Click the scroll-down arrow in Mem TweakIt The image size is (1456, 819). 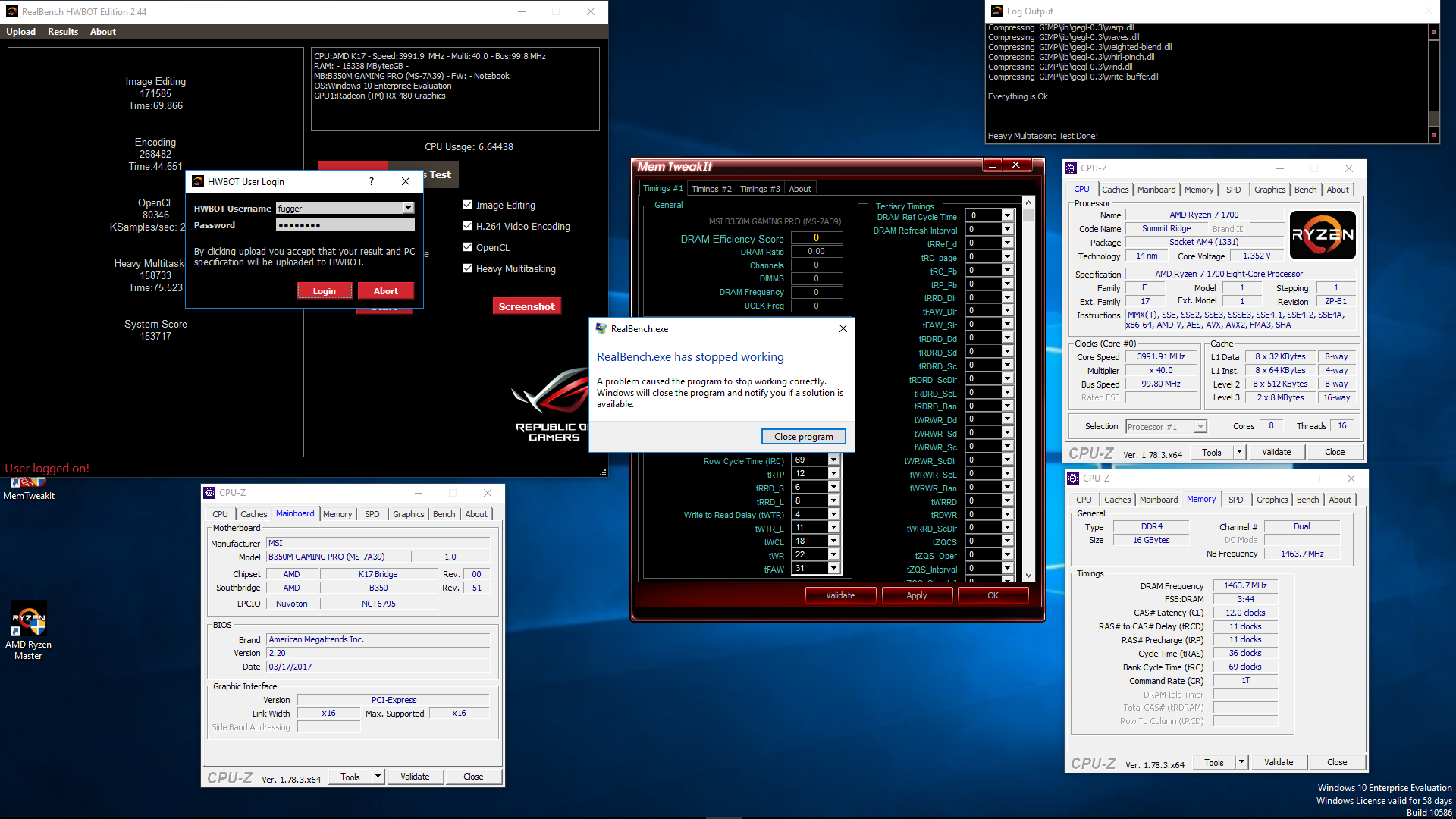pyautogui.click(x=1028, y=576)
